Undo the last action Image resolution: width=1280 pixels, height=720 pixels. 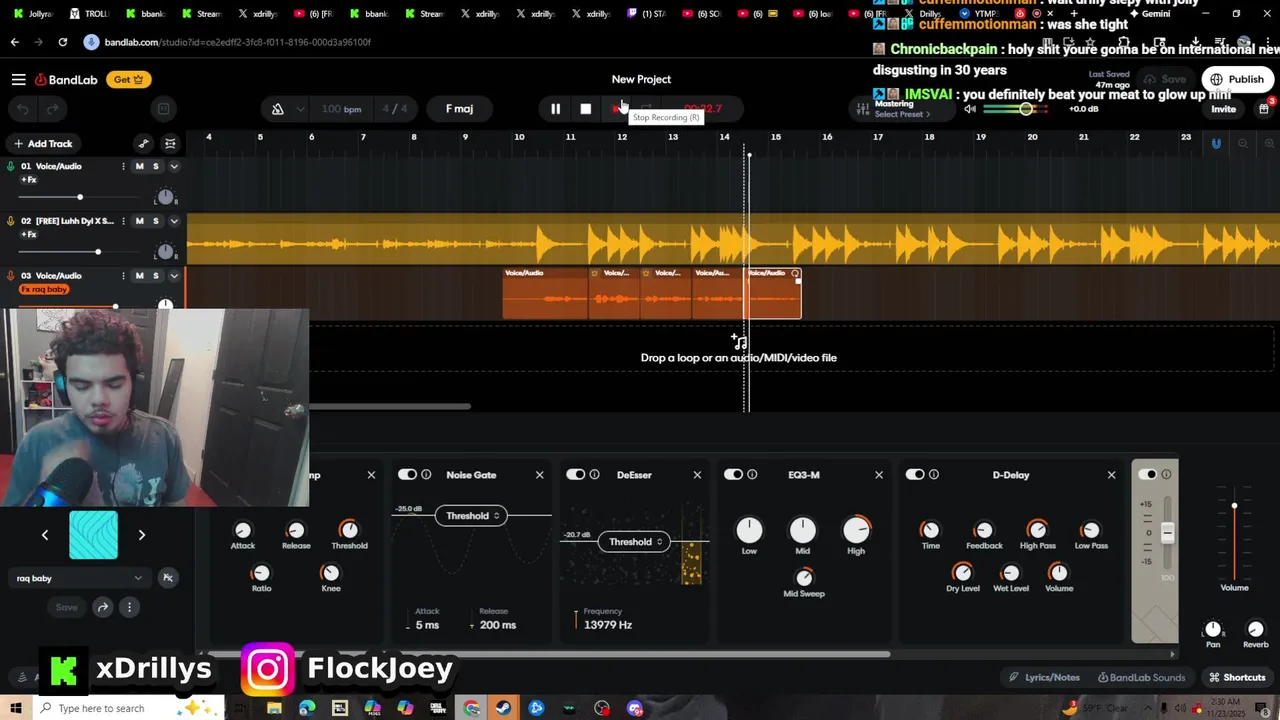coord(23,109)
